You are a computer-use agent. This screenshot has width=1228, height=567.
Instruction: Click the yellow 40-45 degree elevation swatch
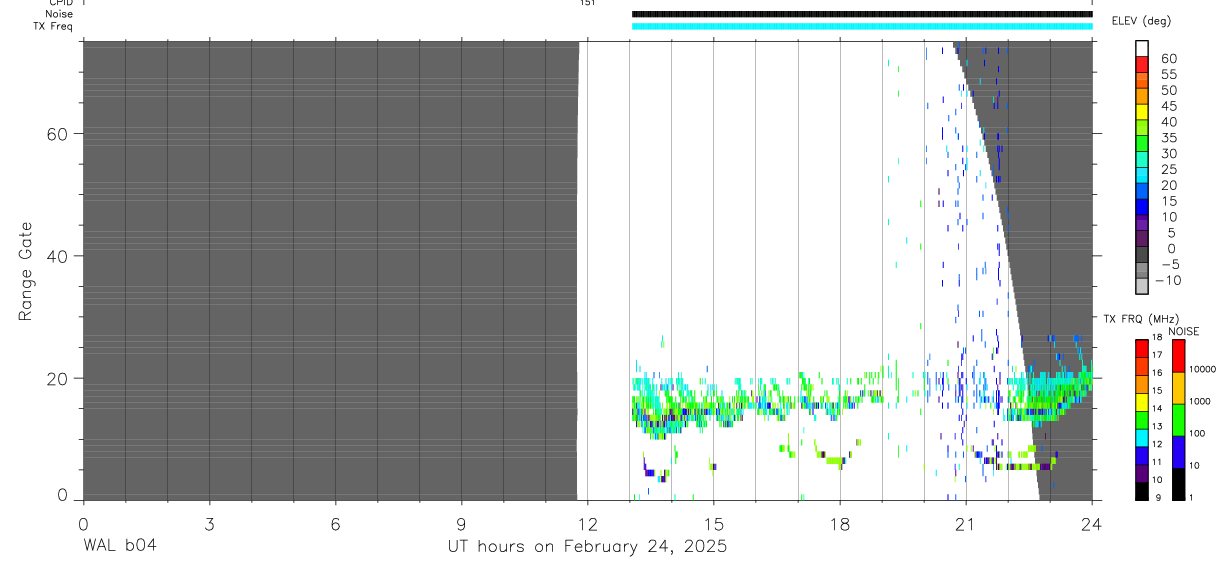1142,112
